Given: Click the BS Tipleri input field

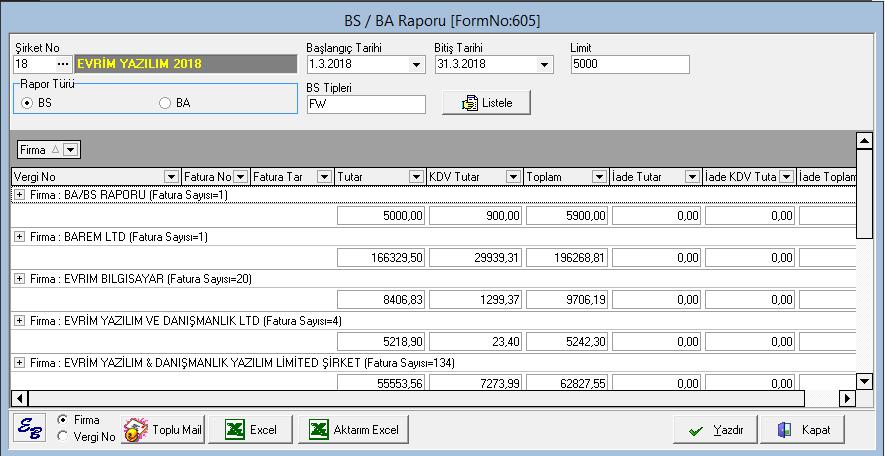Looking at the screenshot, I should point(366,104).
